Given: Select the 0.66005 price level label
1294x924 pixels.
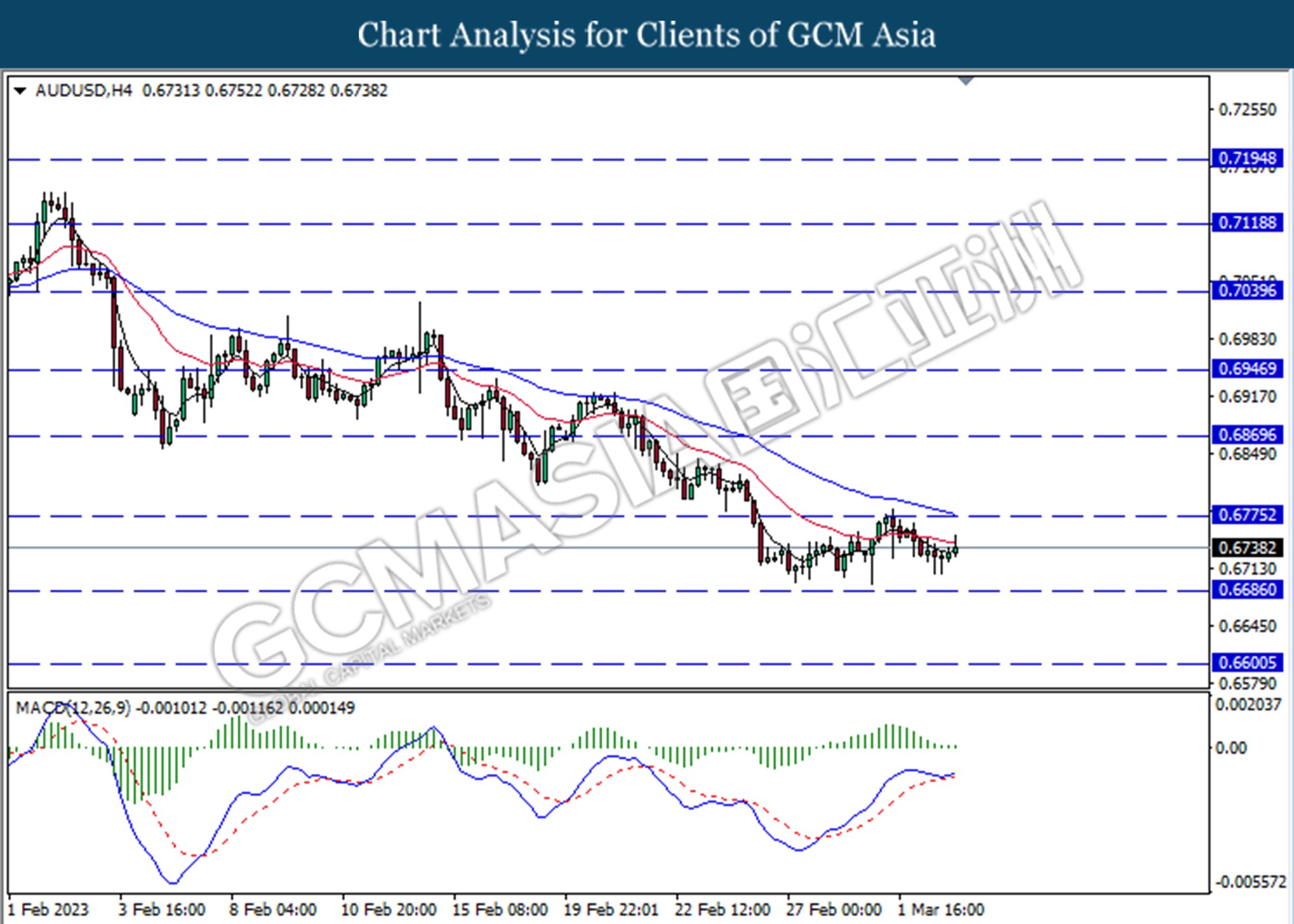Looking at the screenshot, I should pos(1247,663).
